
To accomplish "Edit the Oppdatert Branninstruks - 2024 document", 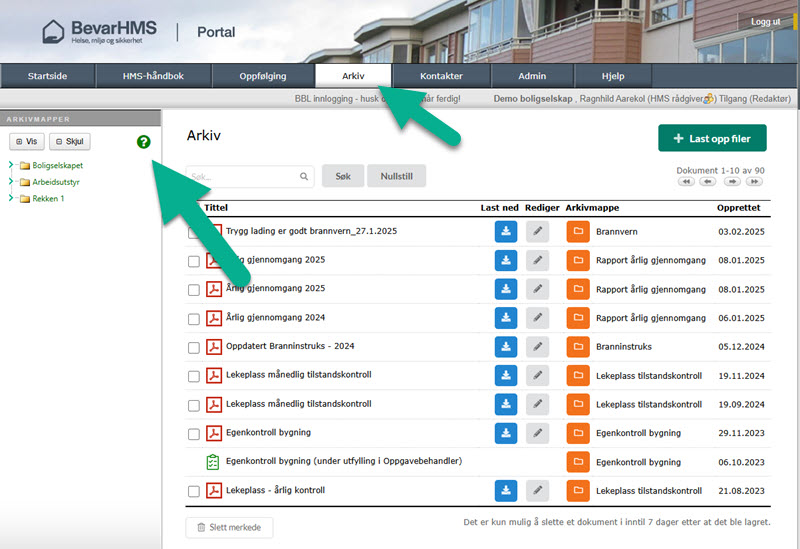I will [x=537, y=347].
